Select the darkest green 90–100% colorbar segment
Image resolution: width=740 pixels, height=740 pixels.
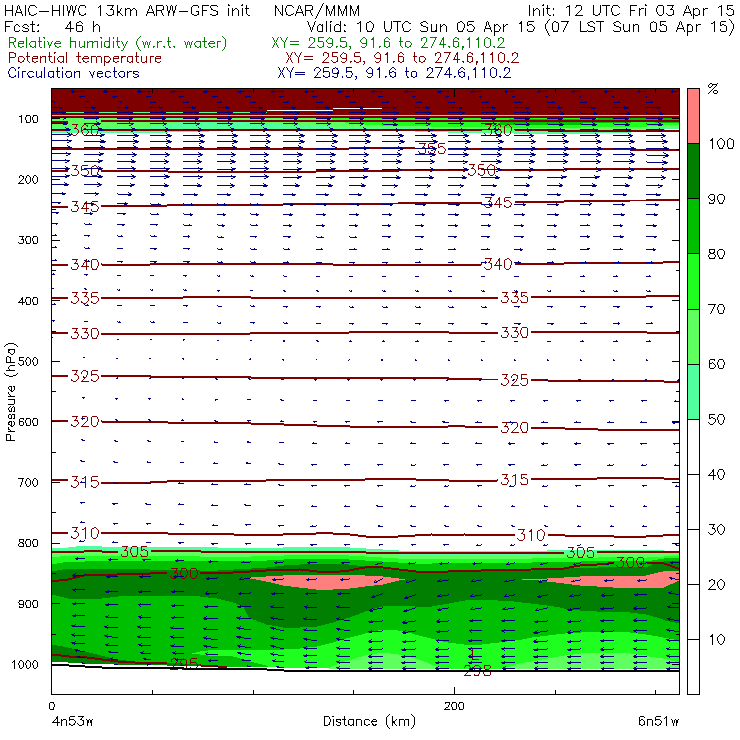[x=693, y=171]
